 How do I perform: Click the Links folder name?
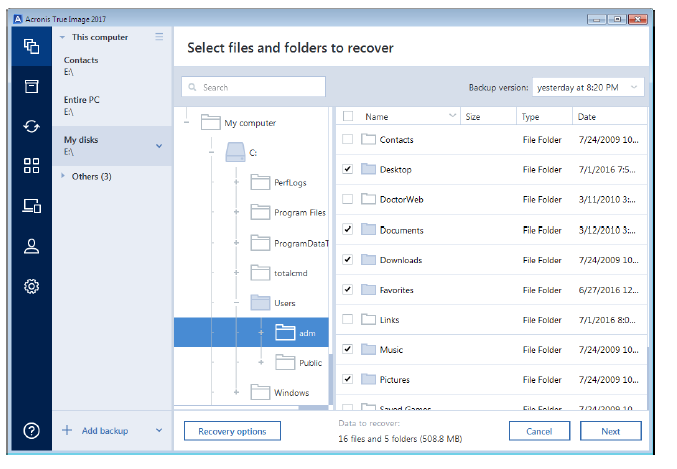pyautogui.click(x=389, y=320)
